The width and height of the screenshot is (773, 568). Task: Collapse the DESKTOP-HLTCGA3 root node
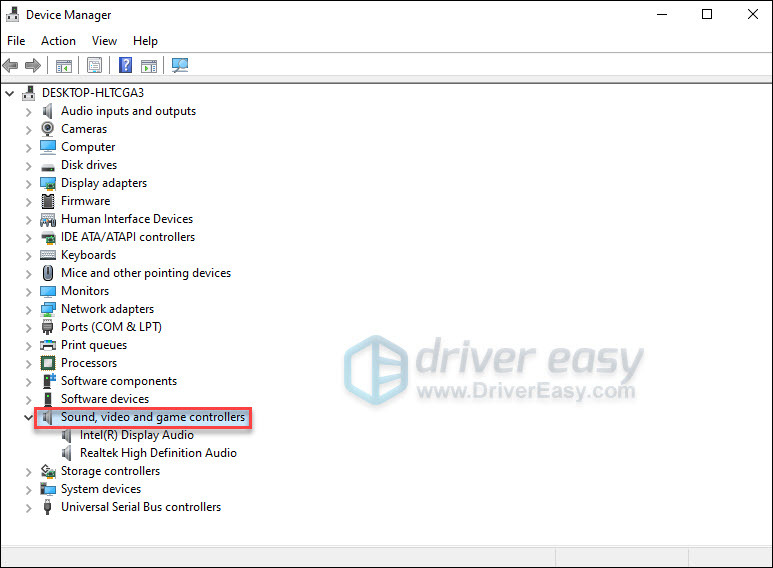point(10,93)
